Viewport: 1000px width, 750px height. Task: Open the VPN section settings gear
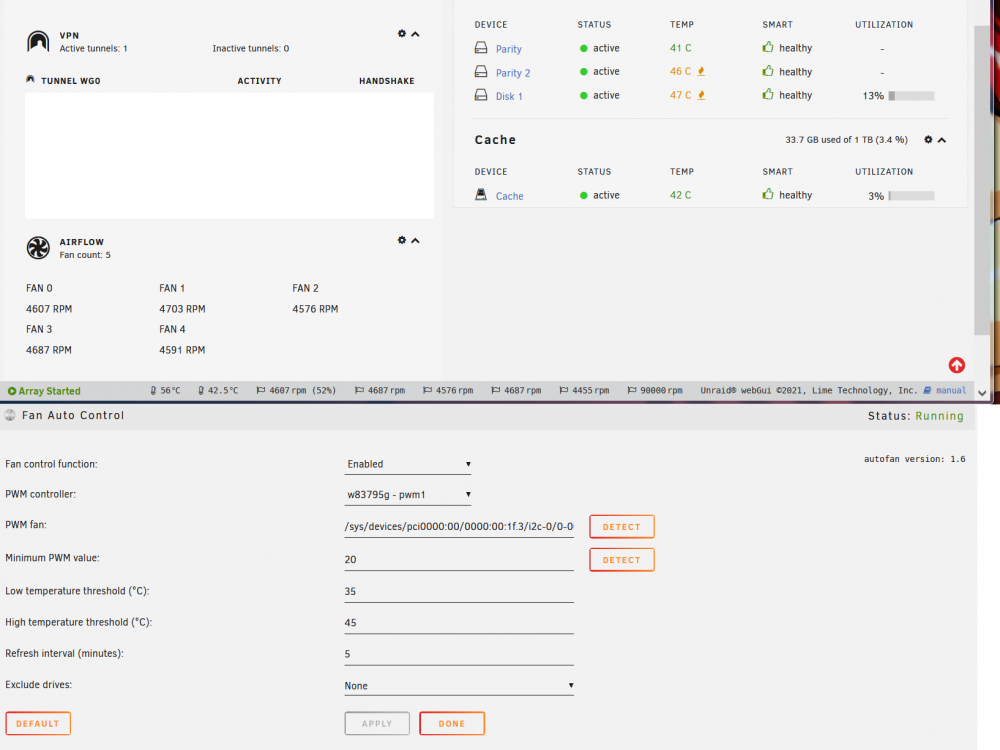point(402,34)
